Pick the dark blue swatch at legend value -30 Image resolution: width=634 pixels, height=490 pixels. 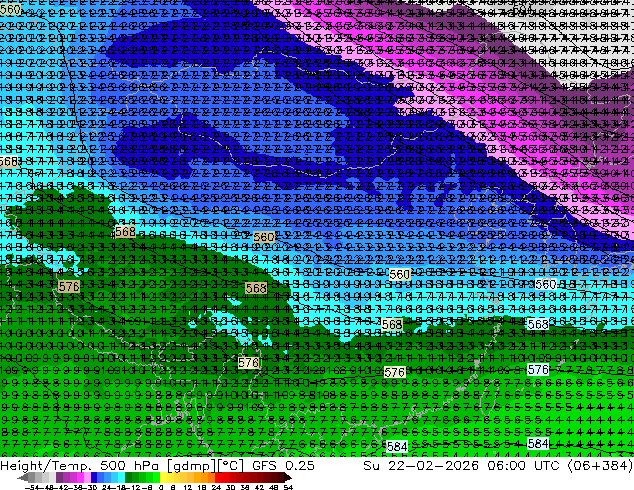[94, 477]
